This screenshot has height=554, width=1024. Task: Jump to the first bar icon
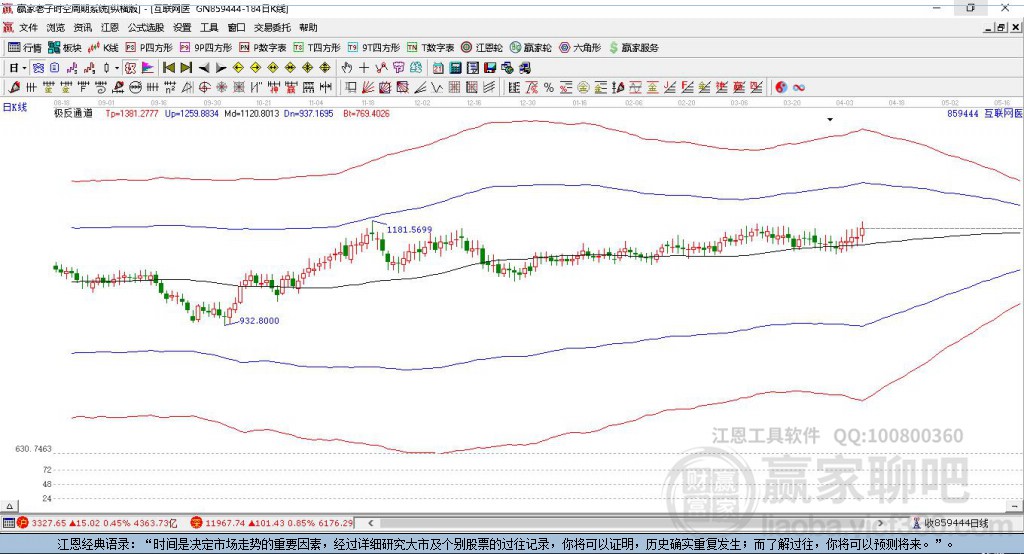coord(169,68)
